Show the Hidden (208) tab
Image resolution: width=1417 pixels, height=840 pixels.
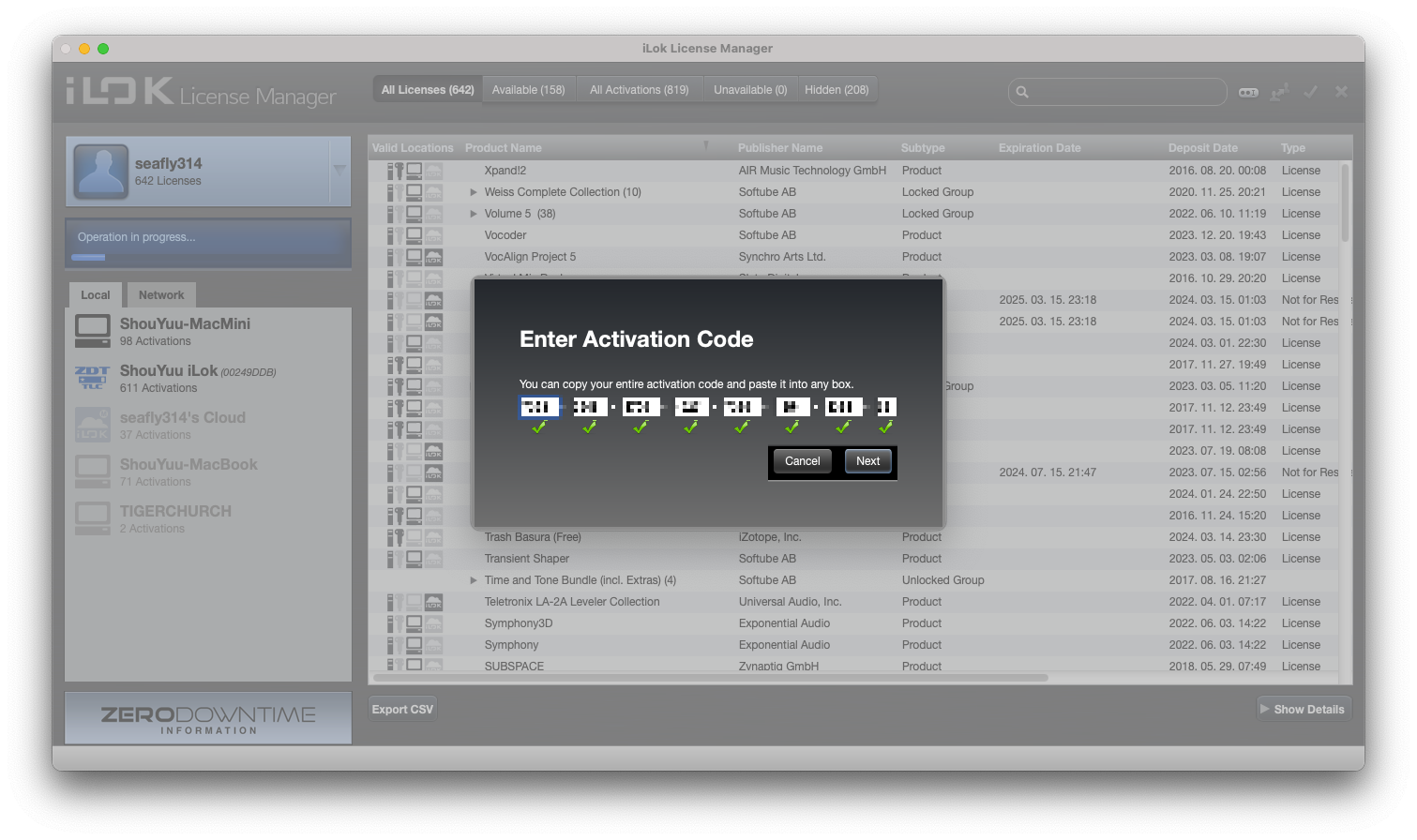(x=837, y=90)
